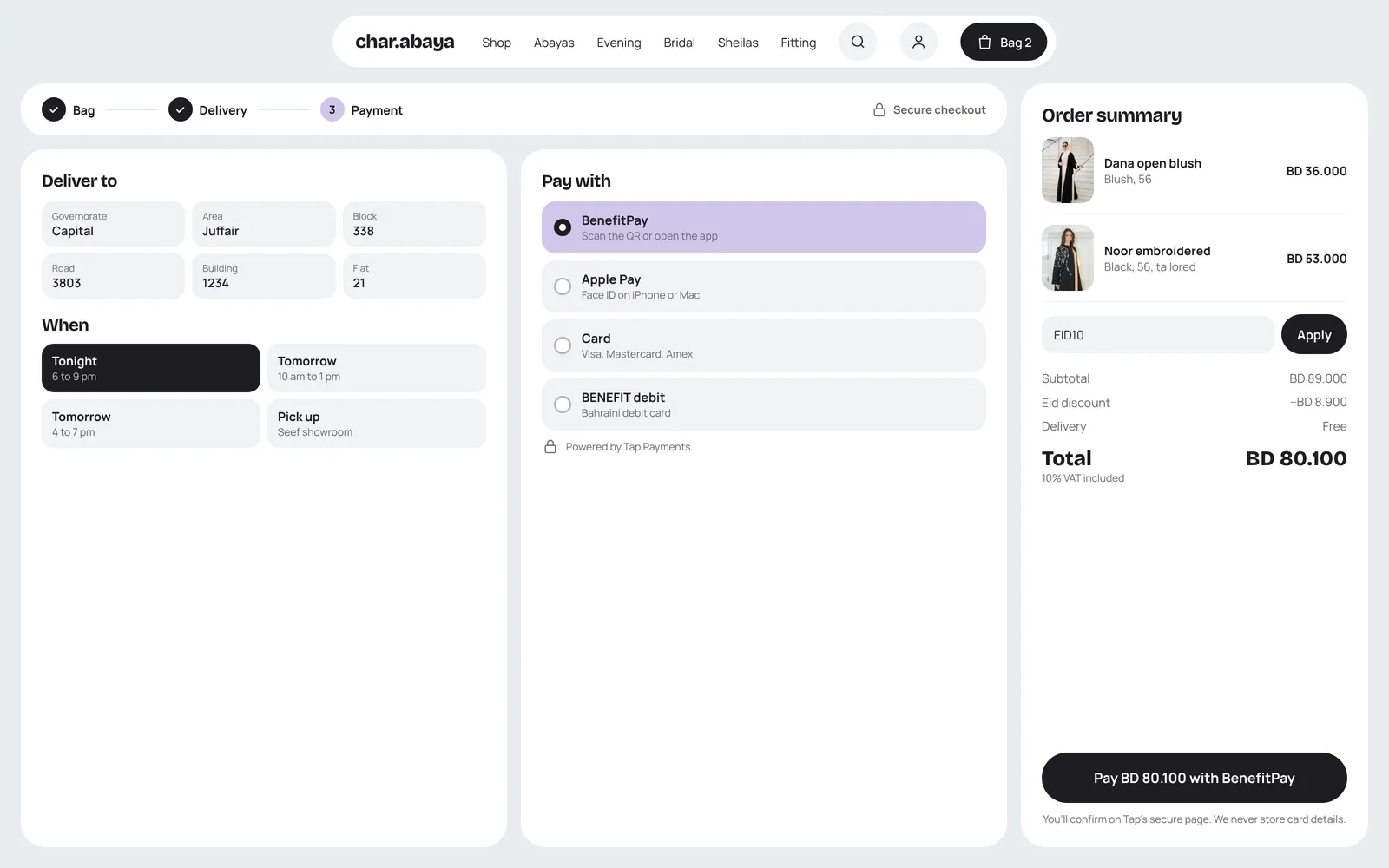Viewport: 1389px width, 868px height.
Task: Click the Payment step number 3
Action: [332, 109]
